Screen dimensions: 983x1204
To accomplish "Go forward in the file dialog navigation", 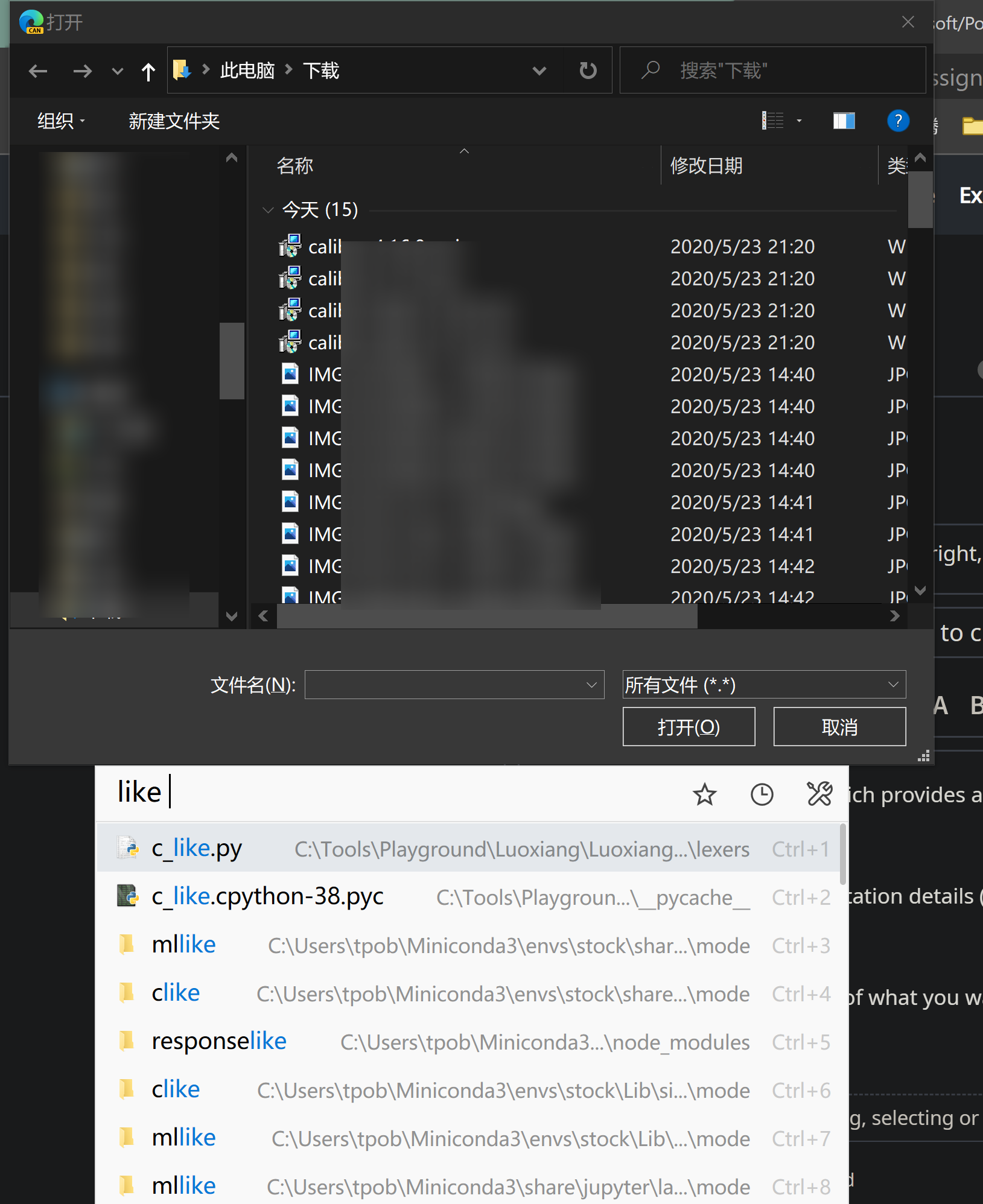I will point(82,71).
